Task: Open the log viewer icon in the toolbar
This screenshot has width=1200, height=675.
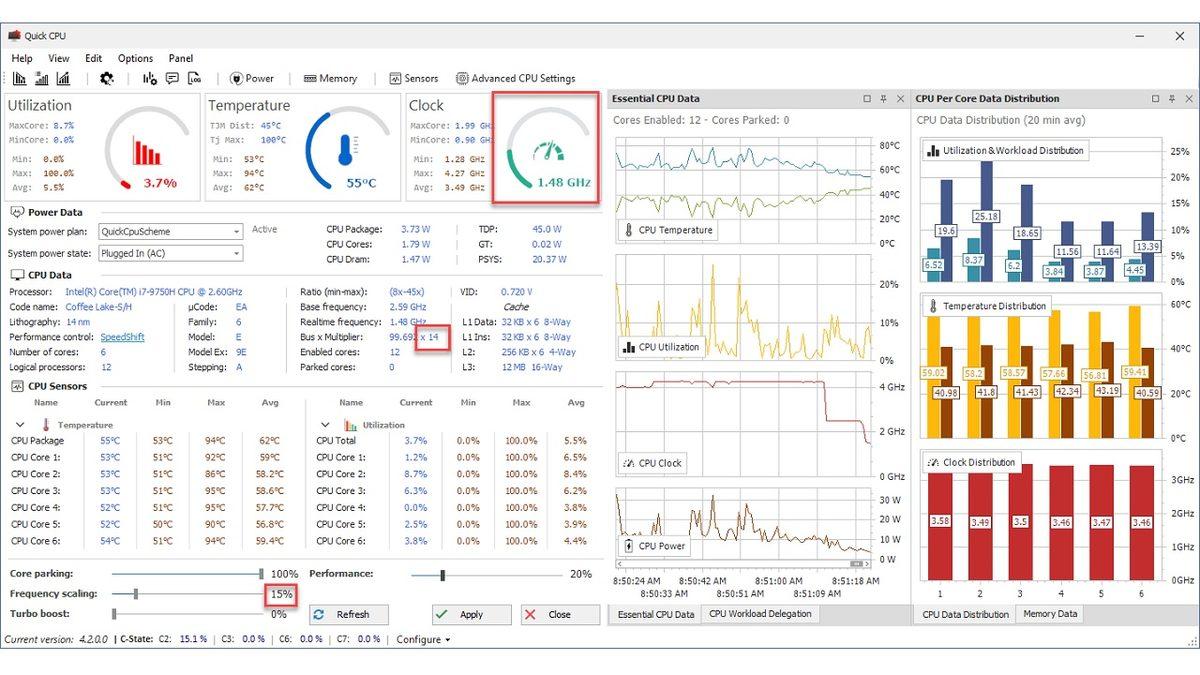Action: coord(195,78)
